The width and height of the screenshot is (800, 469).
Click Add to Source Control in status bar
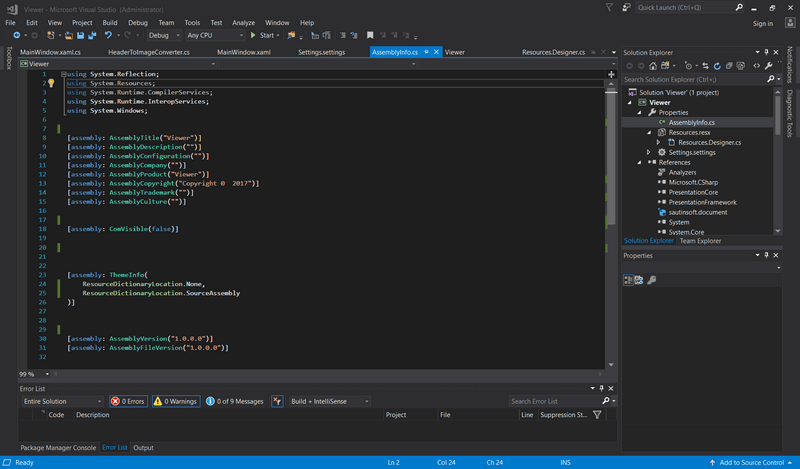click(x=750, y=462)
